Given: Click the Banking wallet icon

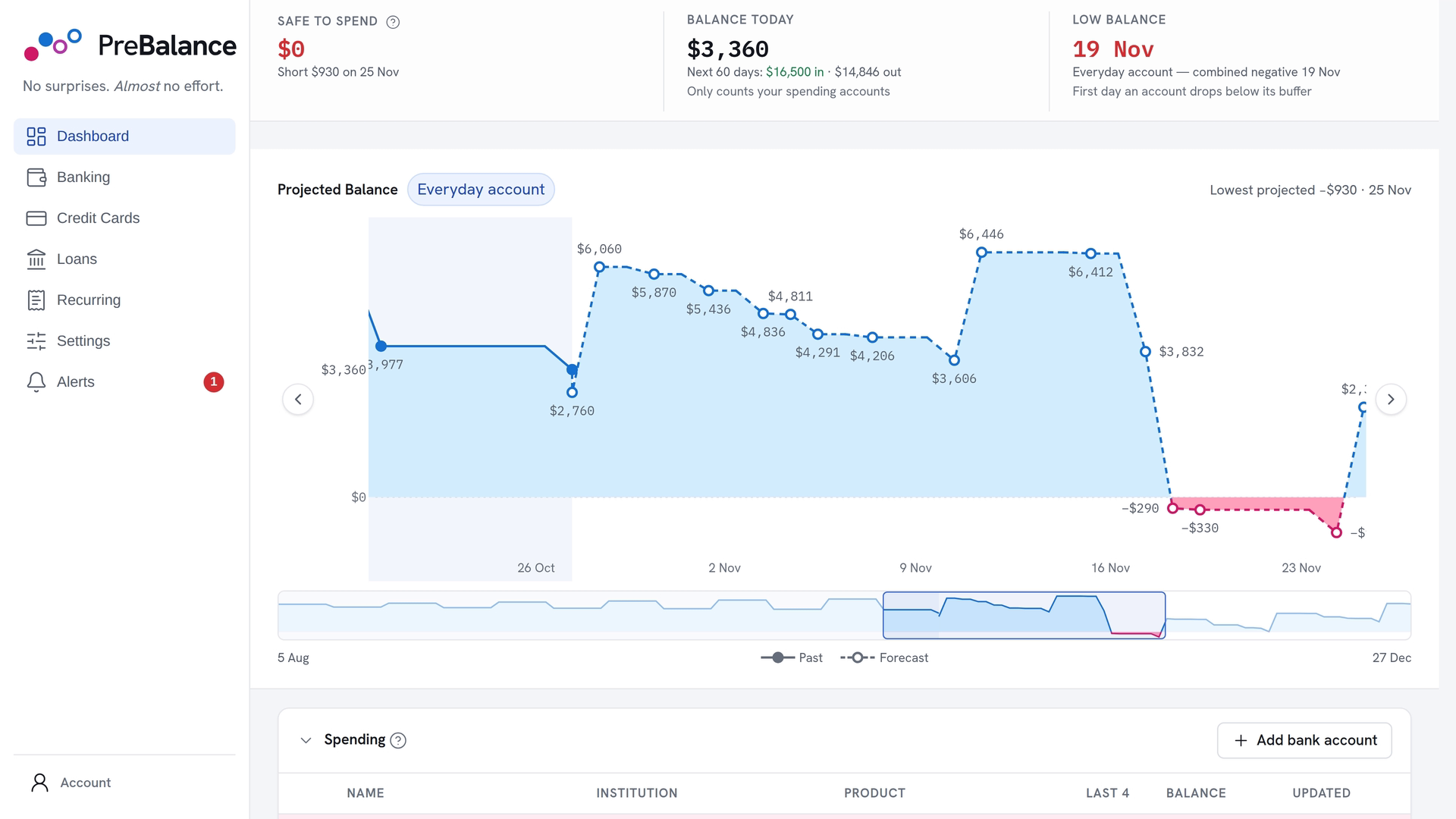Looking at the screenshot, I should coord(36,177).
